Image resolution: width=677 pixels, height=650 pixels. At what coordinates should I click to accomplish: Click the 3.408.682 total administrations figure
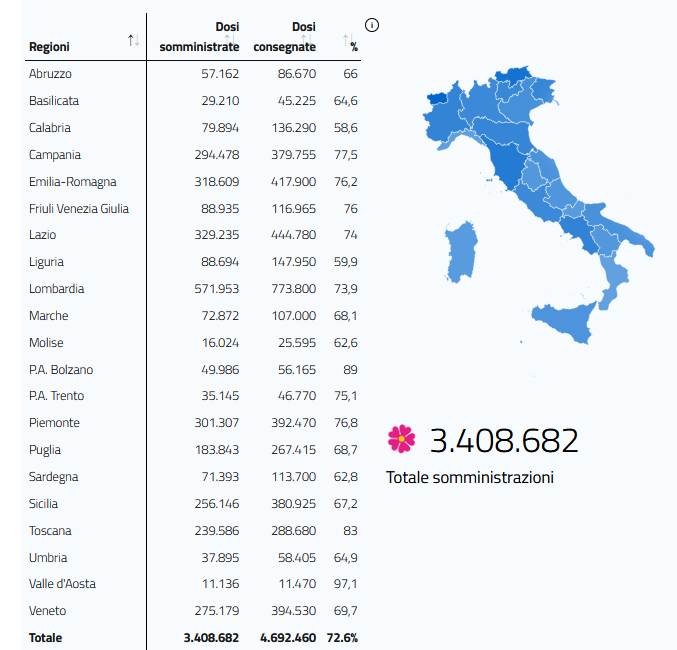coord(504,440)
